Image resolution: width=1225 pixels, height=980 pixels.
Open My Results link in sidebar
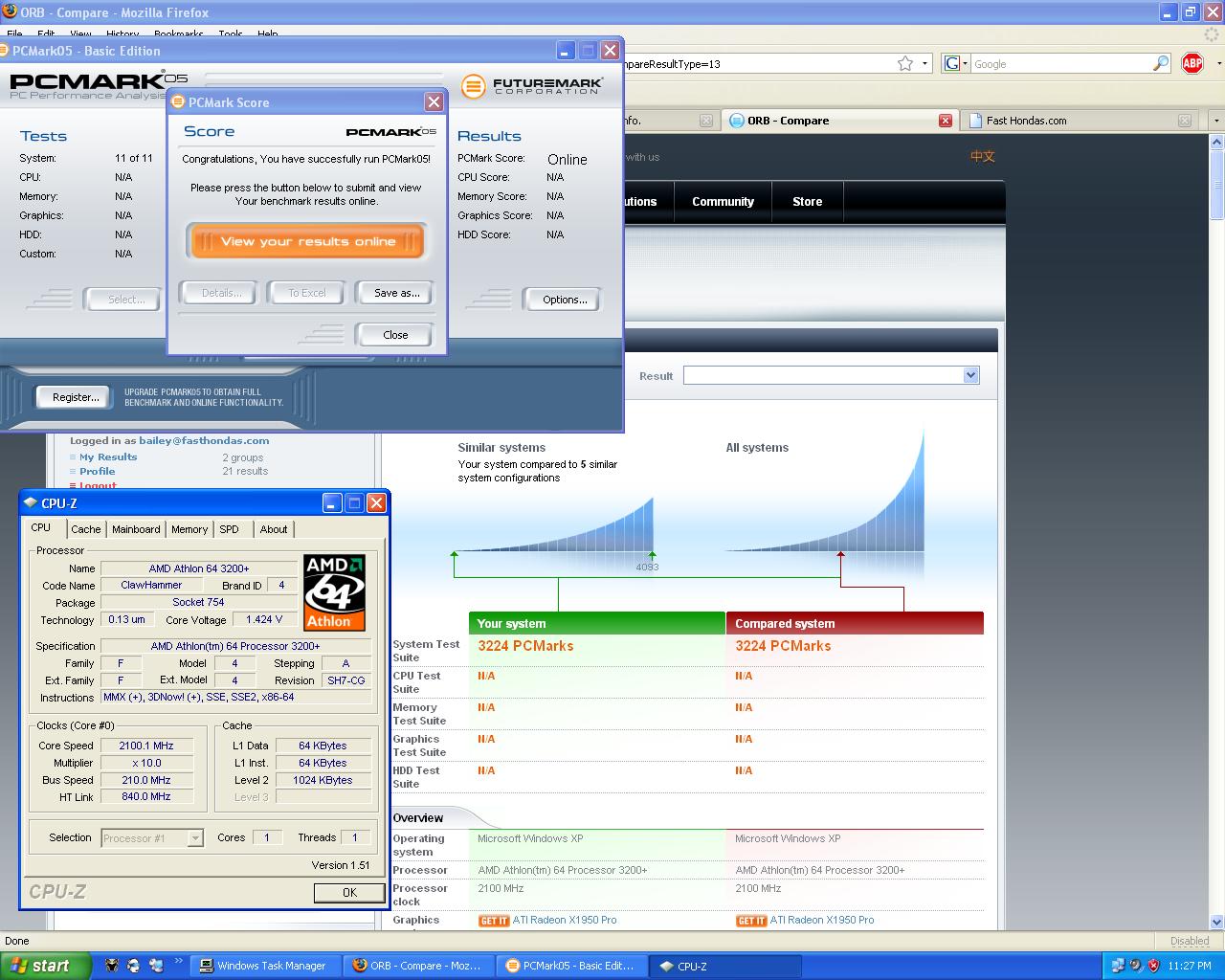pyautogui.click(x=108, y=457)
